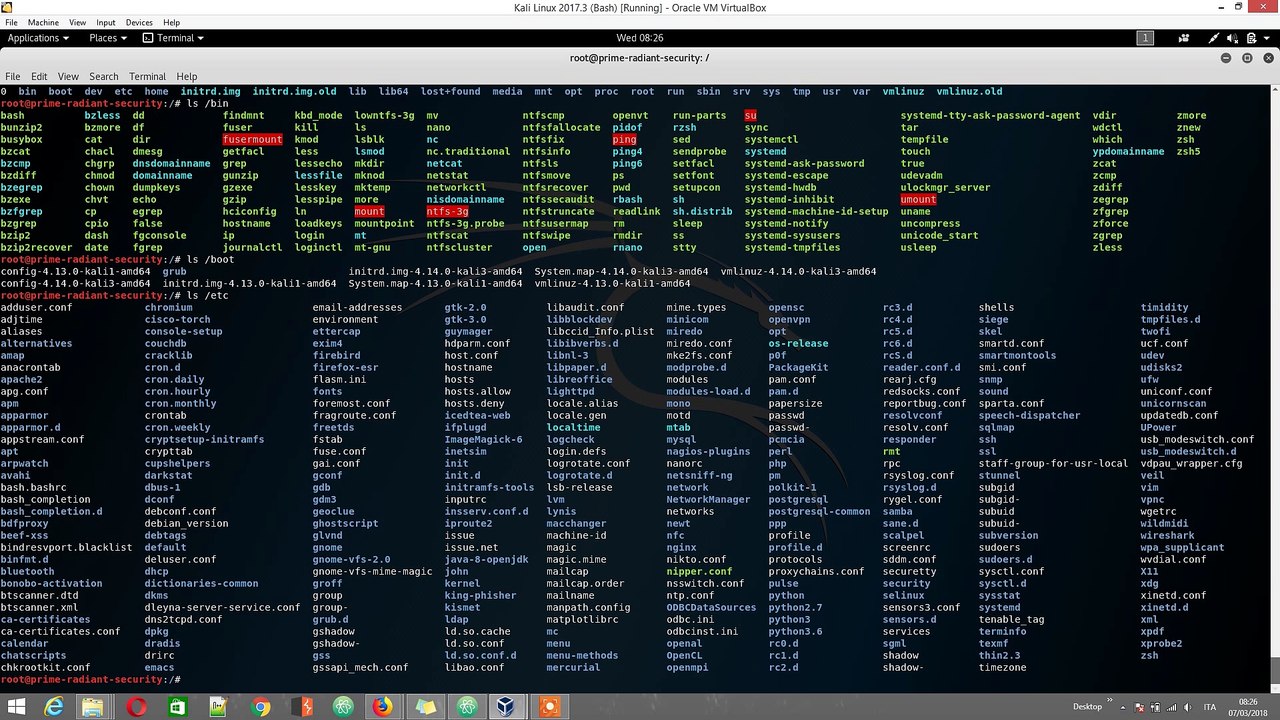Click the Kali screen recorder camera icon
The height and width of the screenshot is (720, 1280).
[1186, 38]
